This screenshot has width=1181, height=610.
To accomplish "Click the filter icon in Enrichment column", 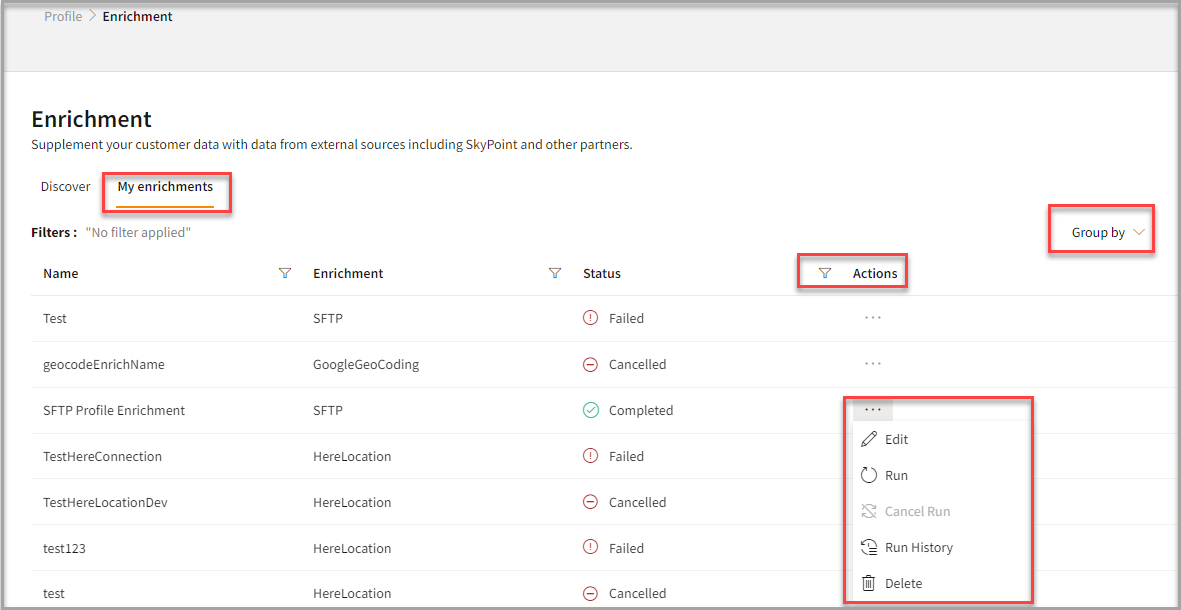I will [x=555, y=273].
